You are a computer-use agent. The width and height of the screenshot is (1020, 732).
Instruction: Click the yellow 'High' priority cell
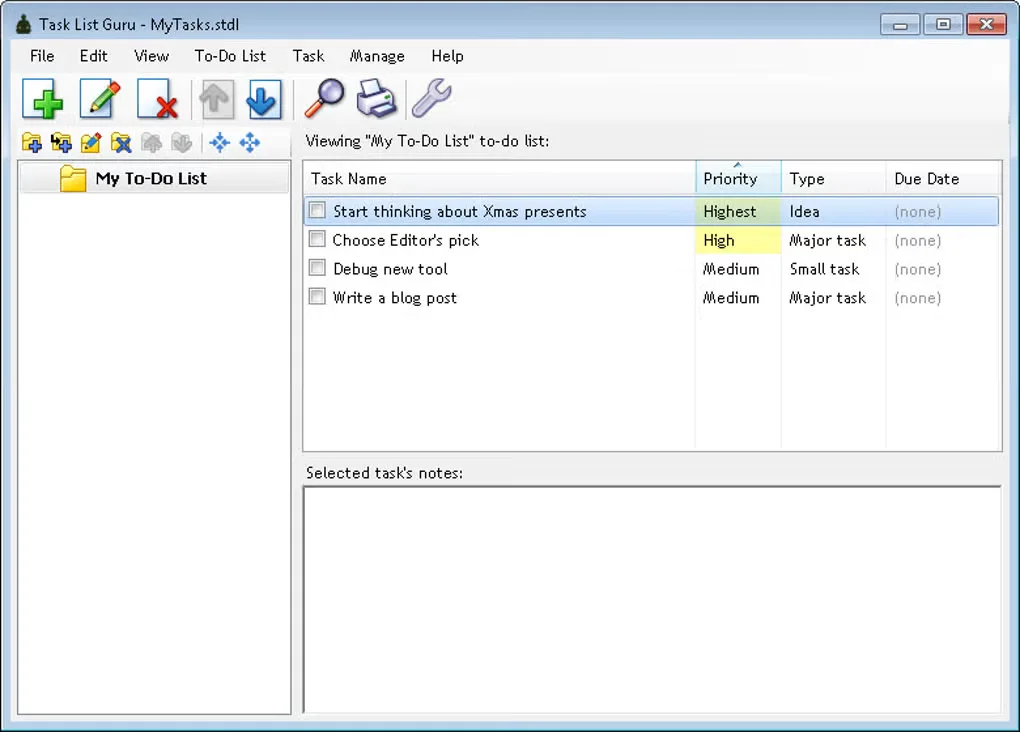738,240
